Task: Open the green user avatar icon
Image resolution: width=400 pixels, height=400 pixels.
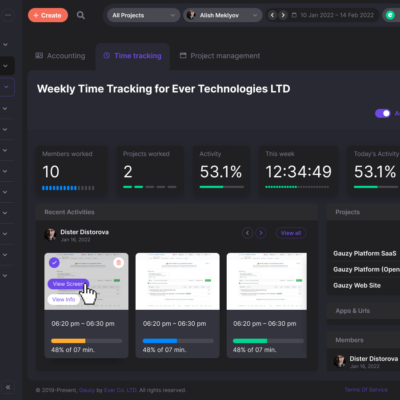Action: (x=390, y=15)
